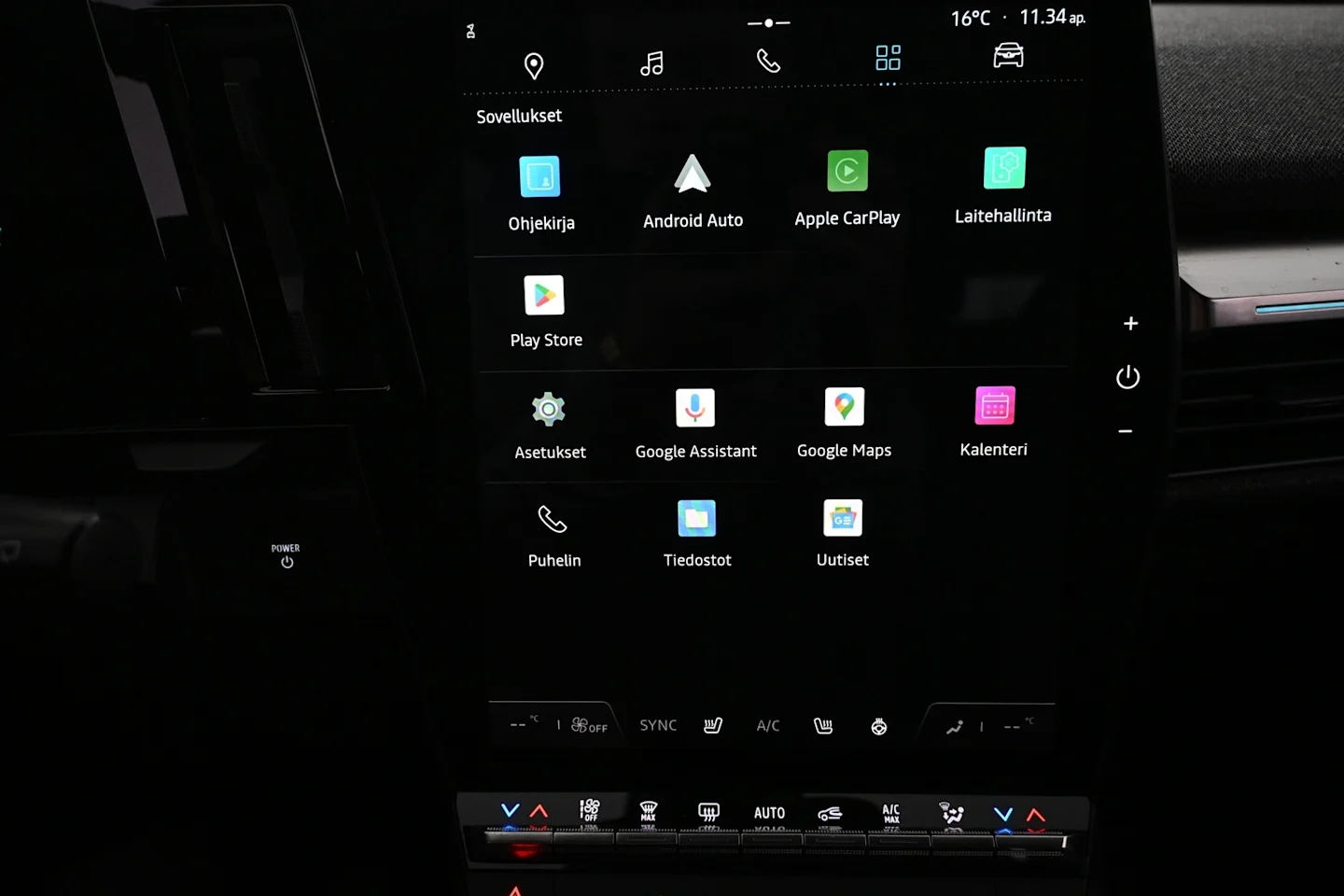
Task: Open the navigation tab with pin icon
Action: tap(534, 66)
